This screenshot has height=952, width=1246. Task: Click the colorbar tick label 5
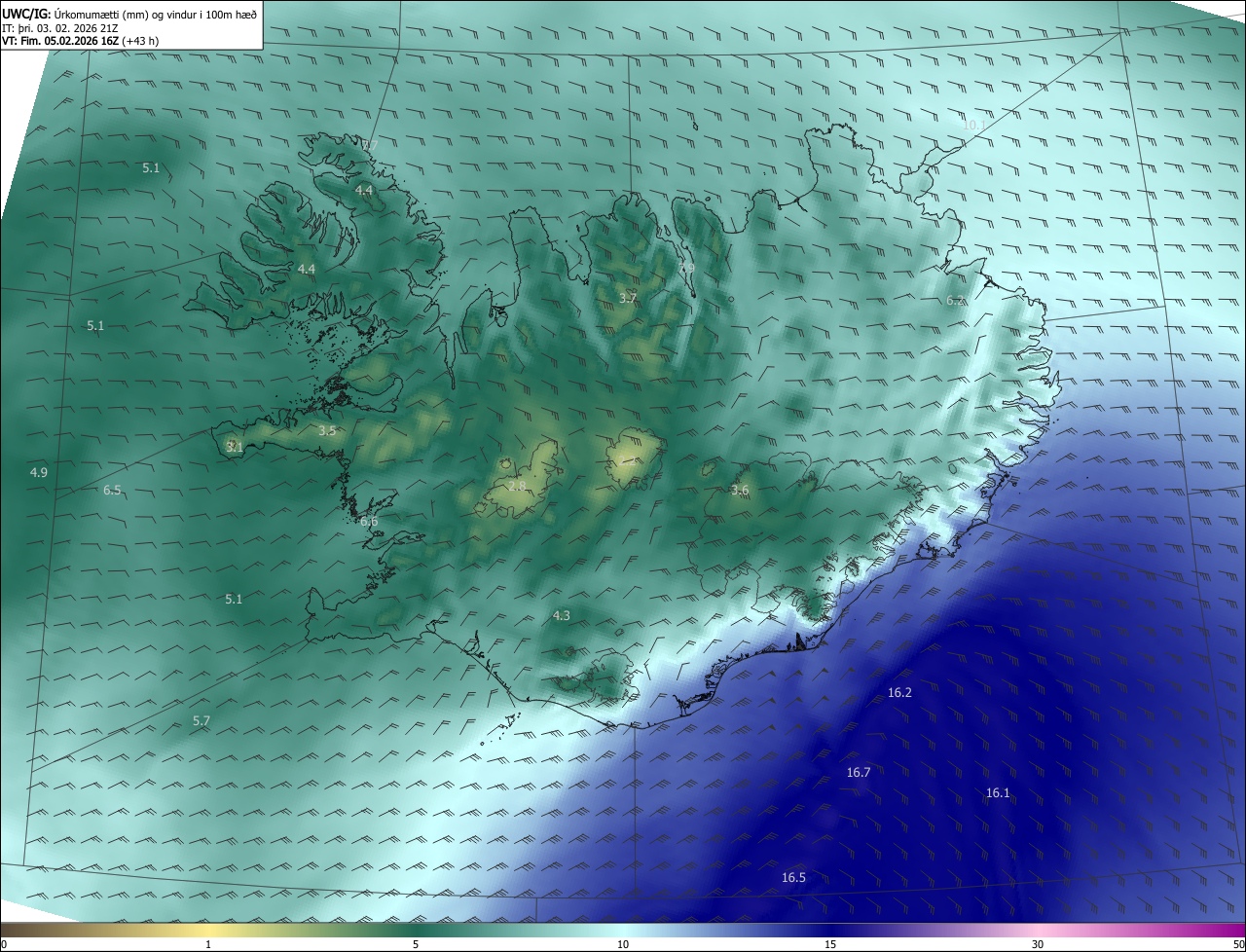pyautogui.click(x=416, y=944)
